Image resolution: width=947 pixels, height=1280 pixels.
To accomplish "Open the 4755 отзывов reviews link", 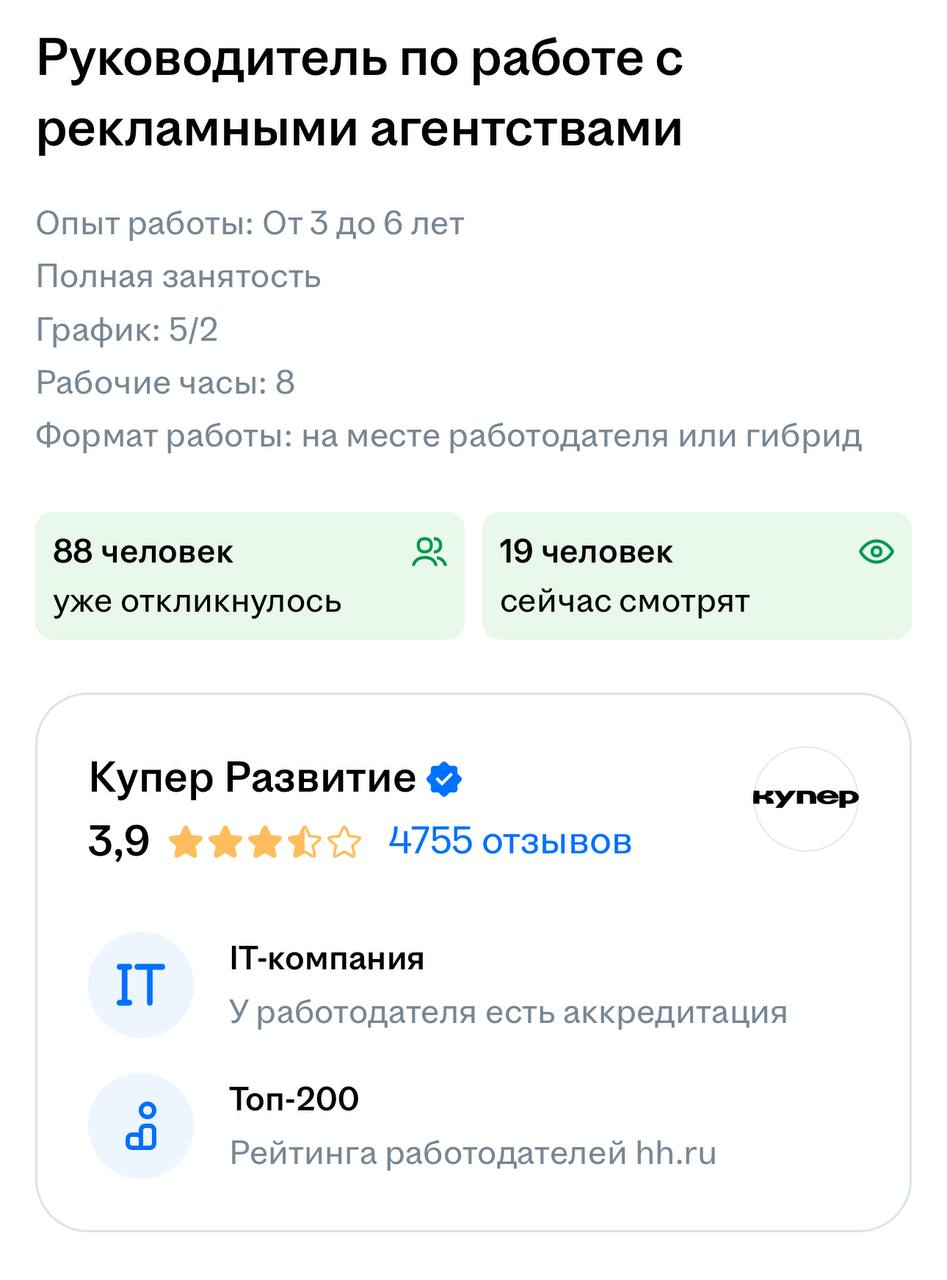I will click(x=510, y=841).
